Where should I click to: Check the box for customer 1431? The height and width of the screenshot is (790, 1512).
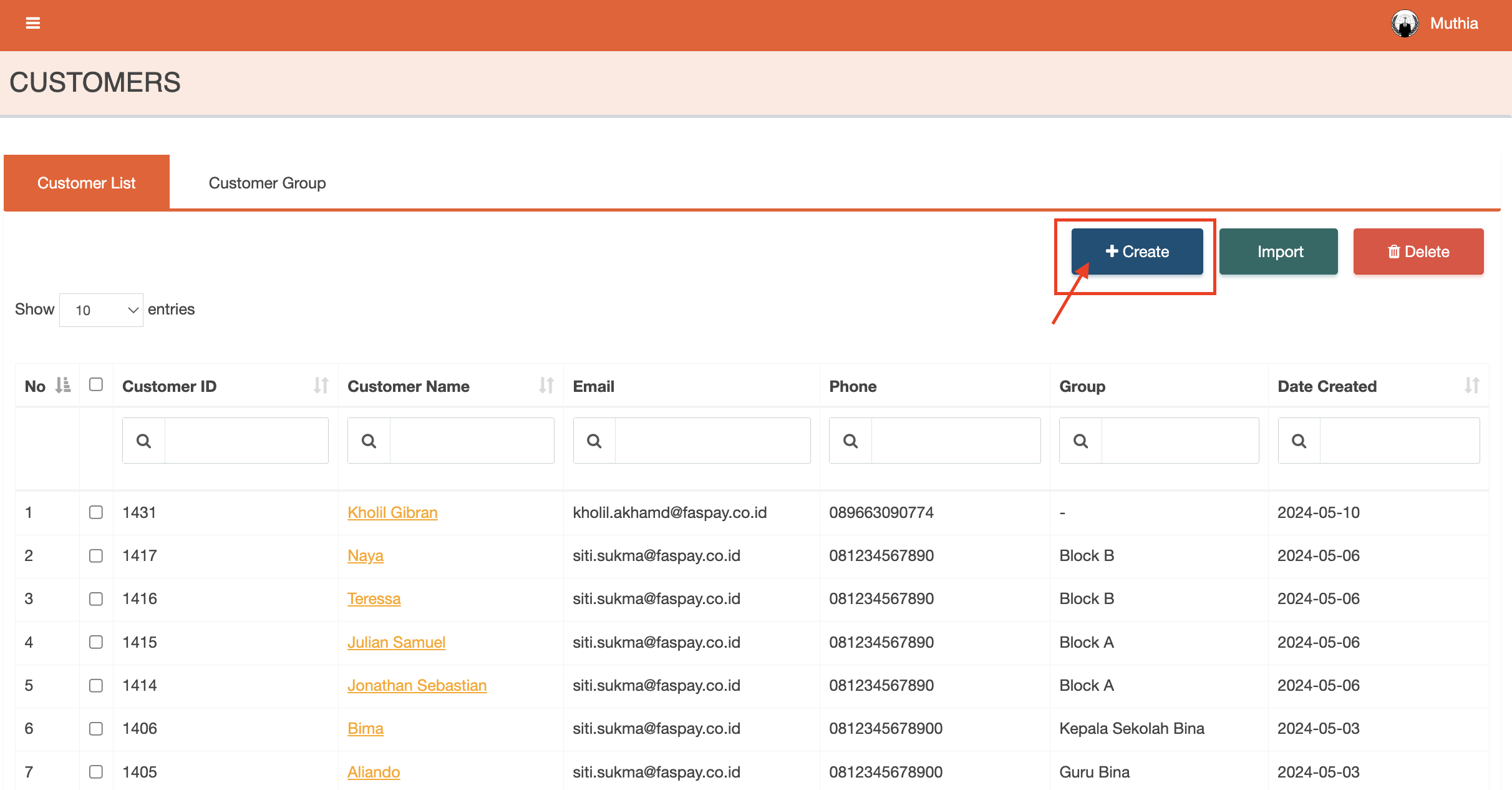tap(96, 512)
